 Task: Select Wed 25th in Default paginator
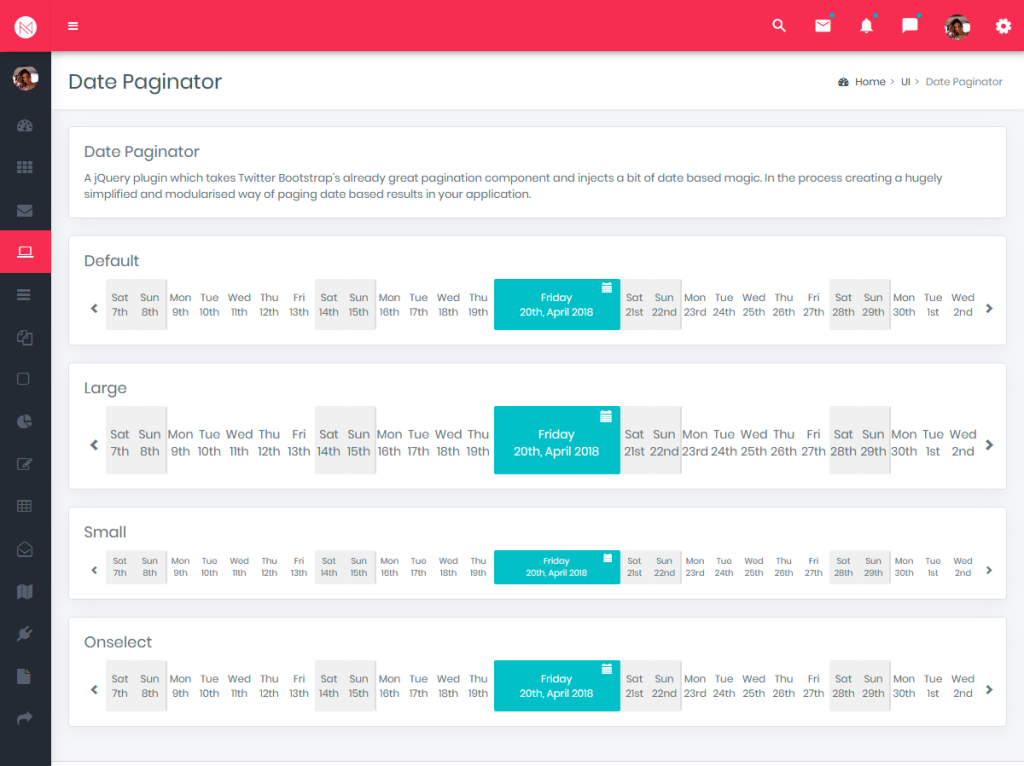coord(754,305)
